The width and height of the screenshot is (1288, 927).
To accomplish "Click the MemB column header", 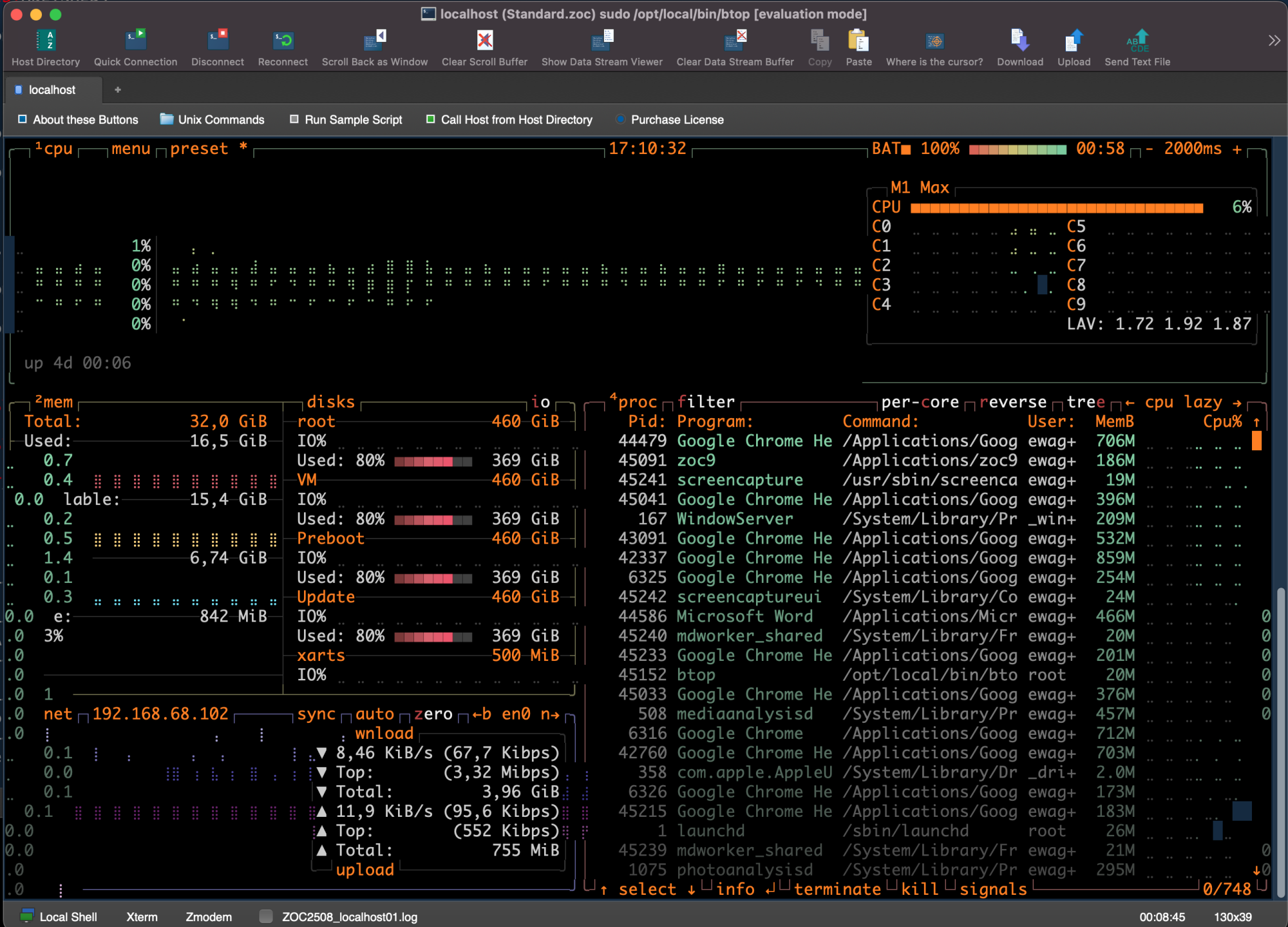I will tap(1115, 421).
